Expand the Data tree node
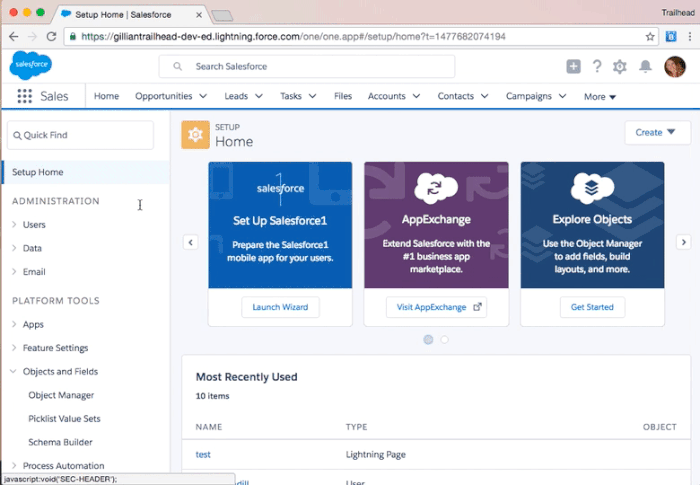Image resolution: width=700 pixels, height=485 pixels. pos(14,248)
